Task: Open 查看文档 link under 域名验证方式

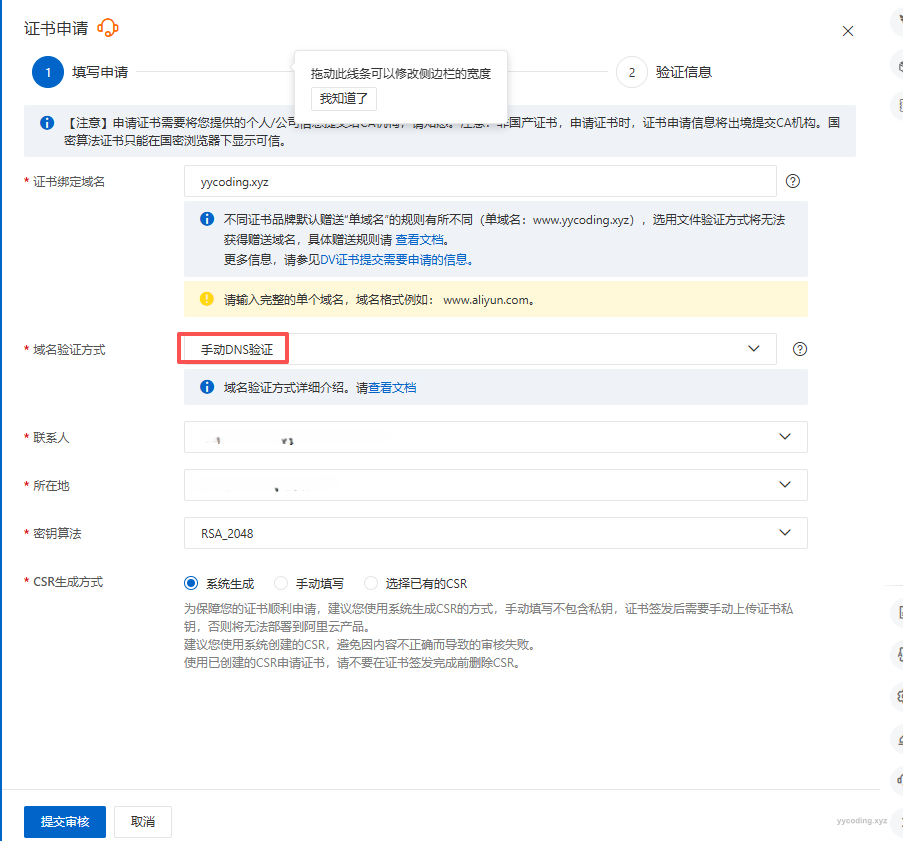Action: click(x=392, y=387)
